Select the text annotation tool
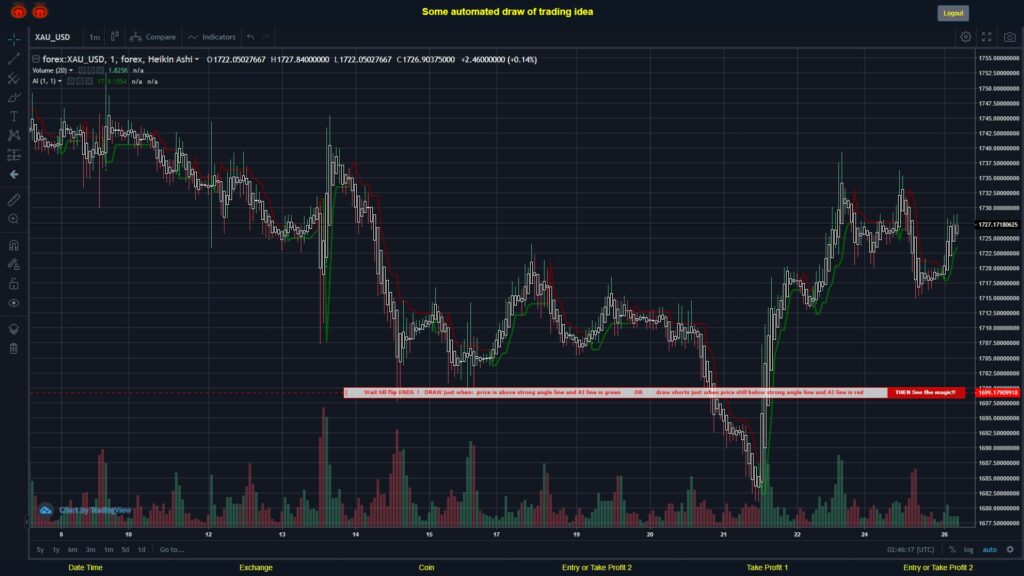The height and width of the screenshot is (576, 1024). pos(14,116)
